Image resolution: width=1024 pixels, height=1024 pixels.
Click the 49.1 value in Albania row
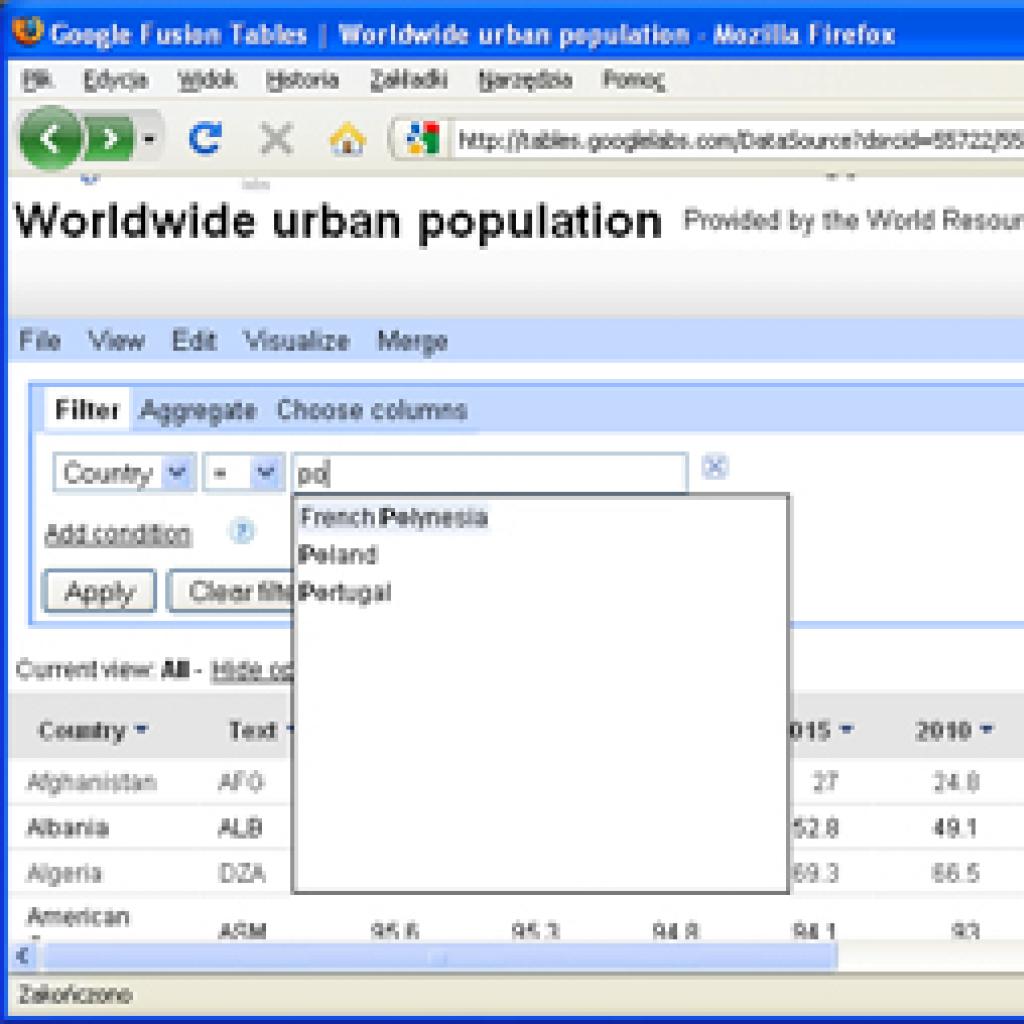tap(955, 827)
